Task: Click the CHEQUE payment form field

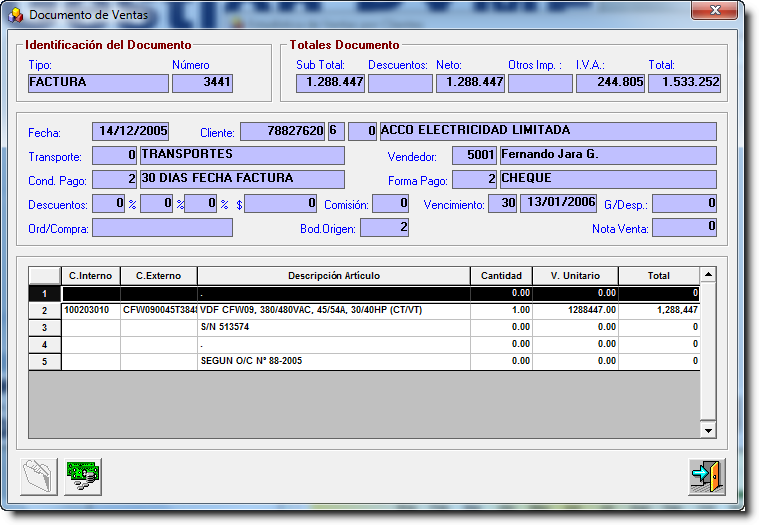Action: tap(608, 180)
